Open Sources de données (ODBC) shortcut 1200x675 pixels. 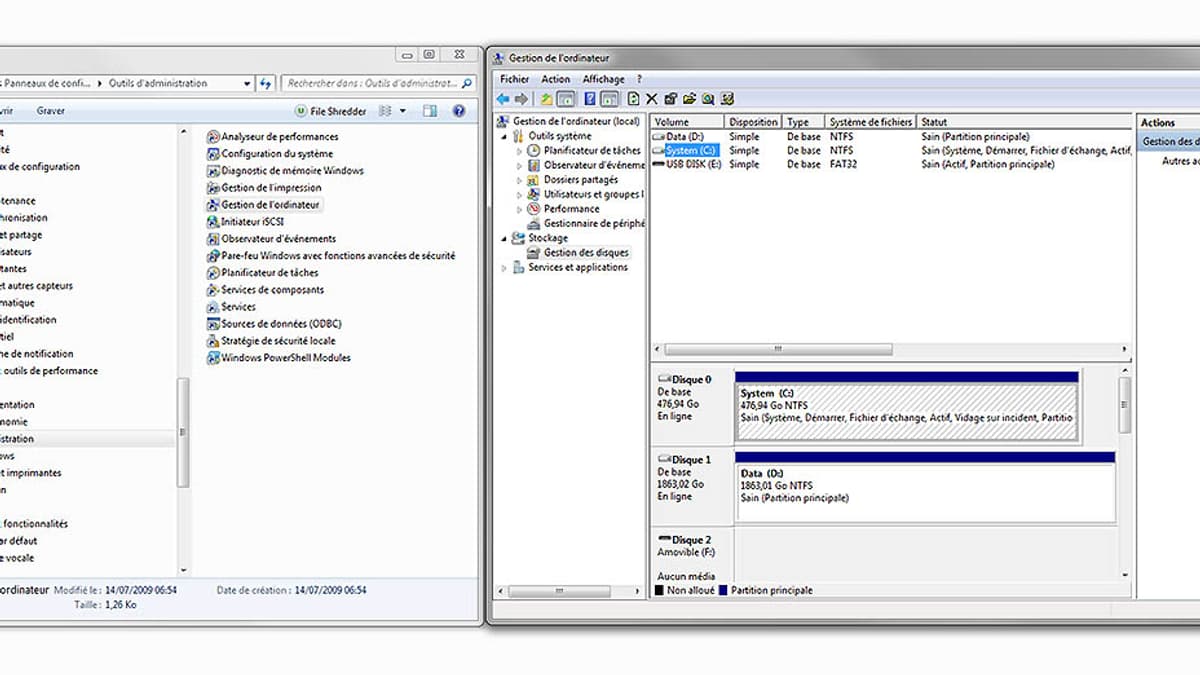point(274,324)
